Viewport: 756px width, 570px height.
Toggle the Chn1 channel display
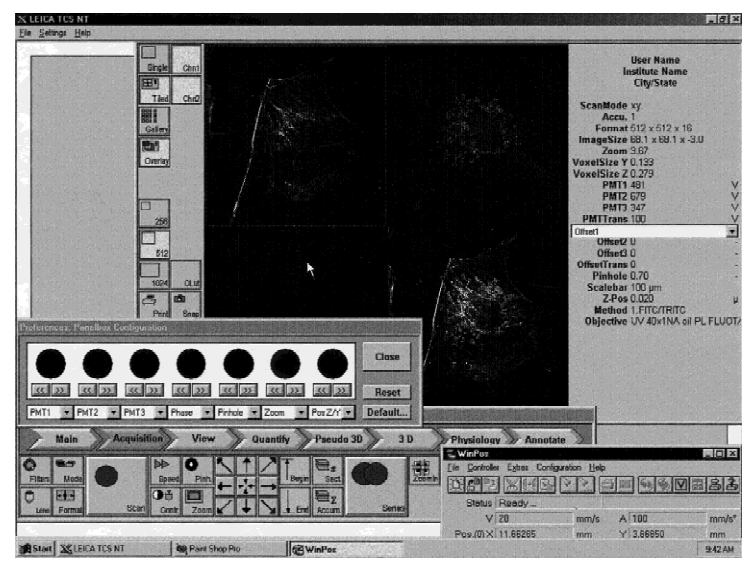tap(186, 58)
